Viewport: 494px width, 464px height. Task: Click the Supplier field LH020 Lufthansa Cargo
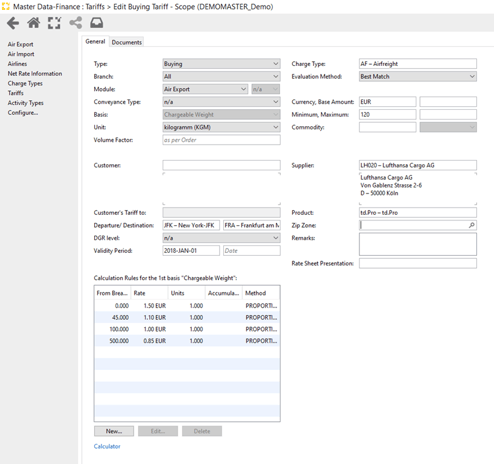pyautogui.click(x=418, y=165)
